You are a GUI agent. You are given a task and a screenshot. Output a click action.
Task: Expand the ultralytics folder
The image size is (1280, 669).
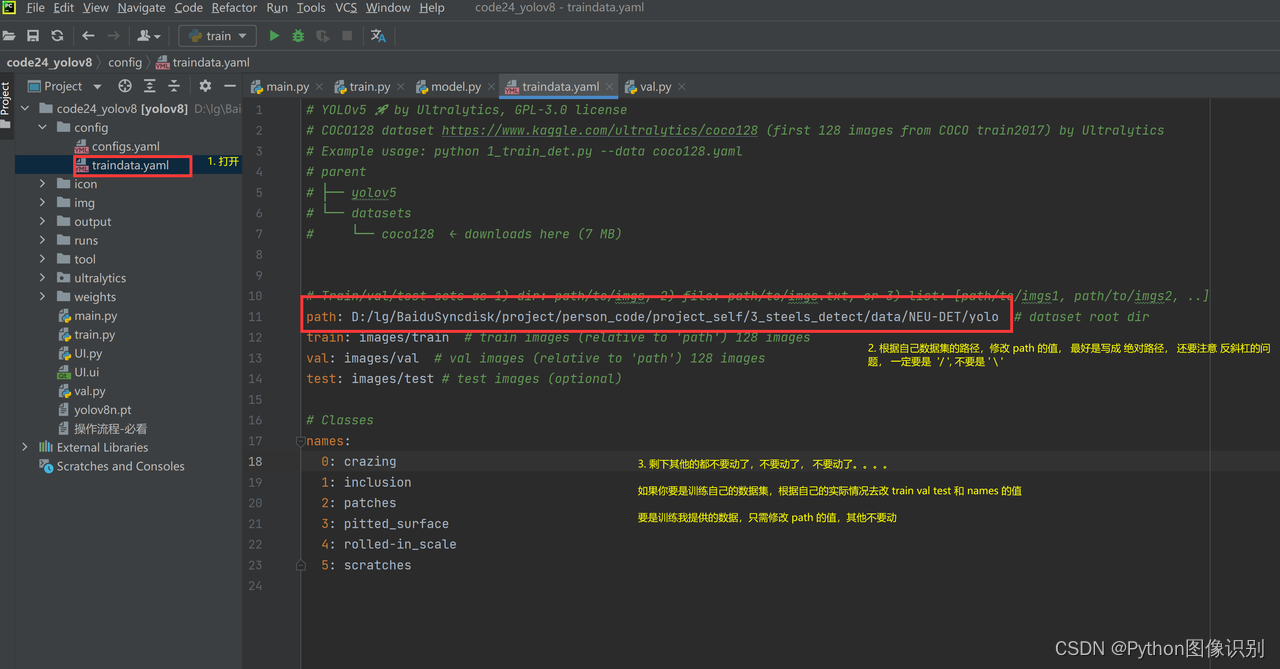(x=42, y=278)
